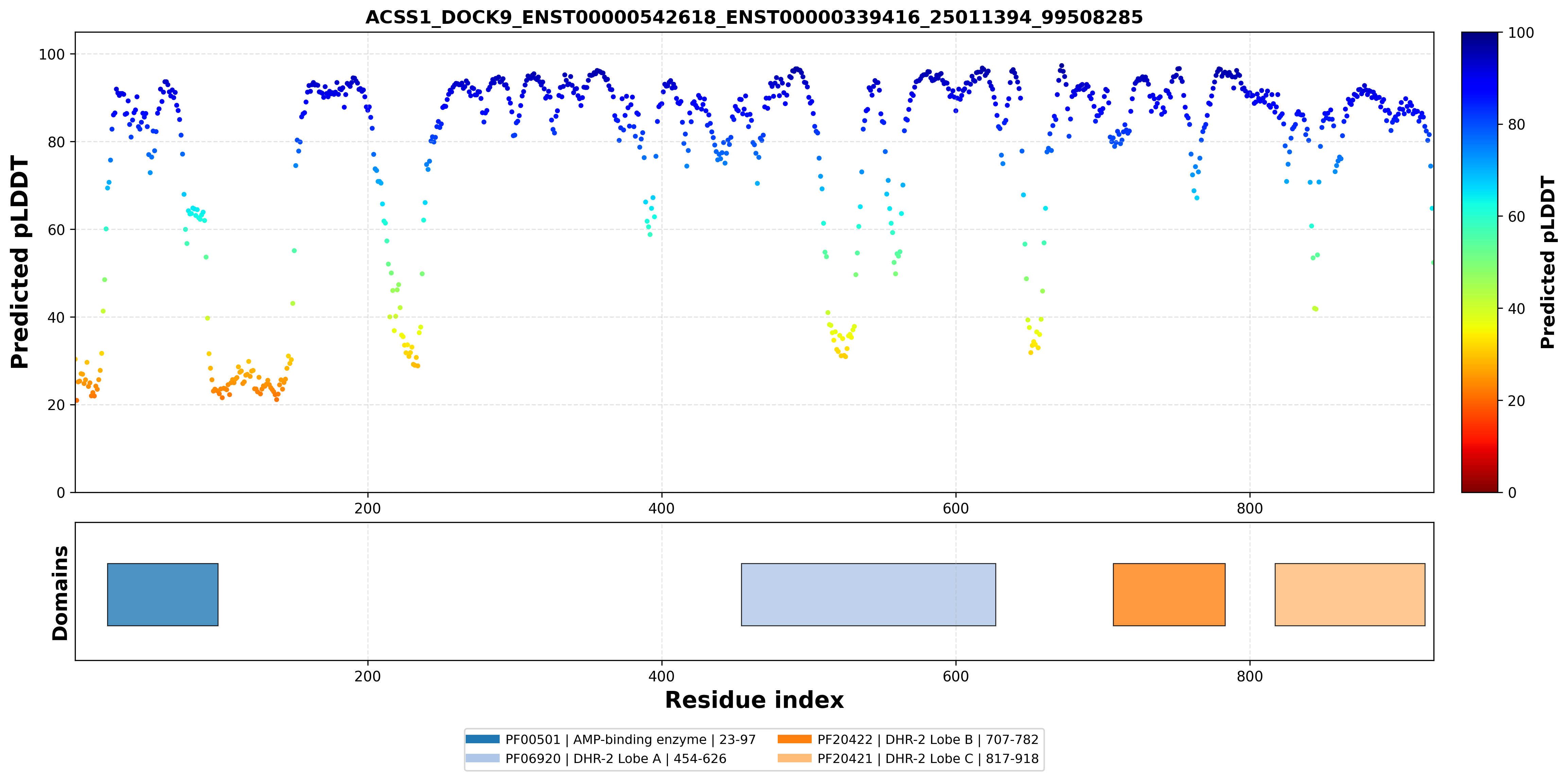Viewport: 1568px width, 781px height.
Task: Click the 400 tick under the domains panel
Action: [x=662, y=676]
